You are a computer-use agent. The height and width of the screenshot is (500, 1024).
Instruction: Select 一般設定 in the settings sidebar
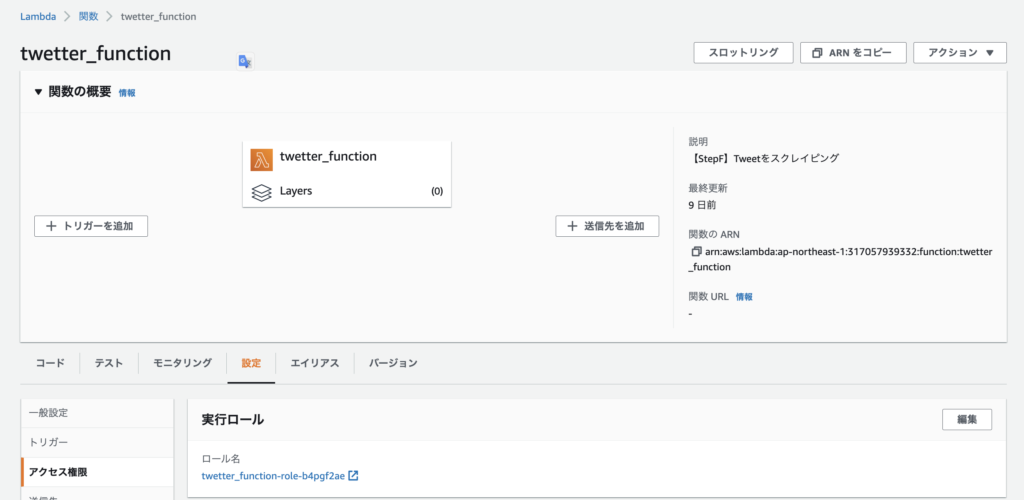click(97, 413)
